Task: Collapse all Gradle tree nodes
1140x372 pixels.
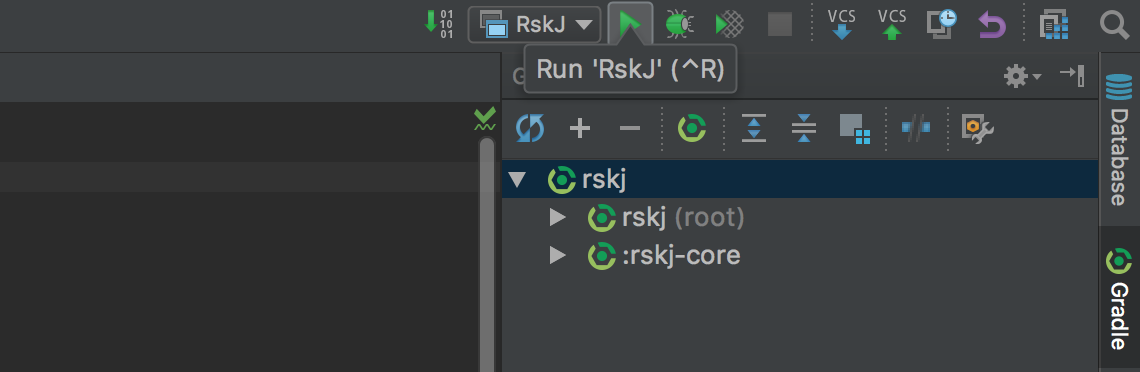Action: [803, 129]
